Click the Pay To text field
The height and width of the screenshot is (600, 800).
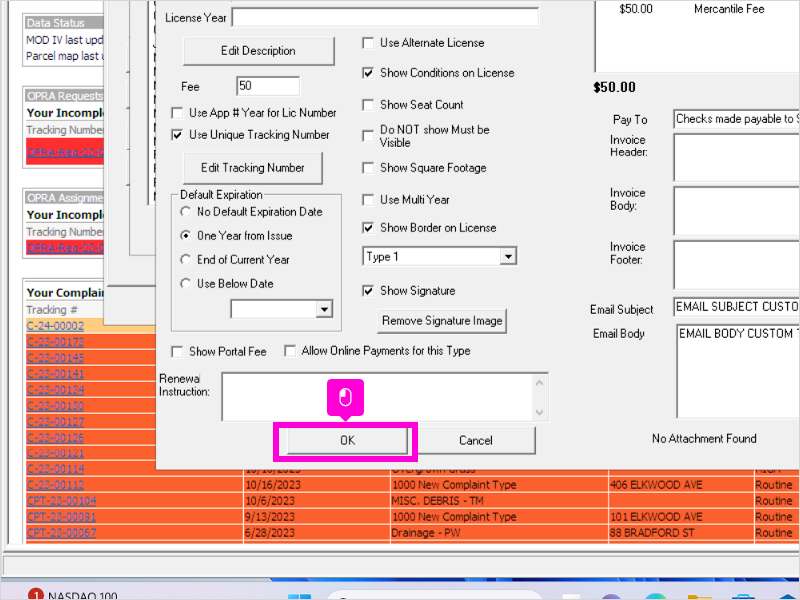736,119
